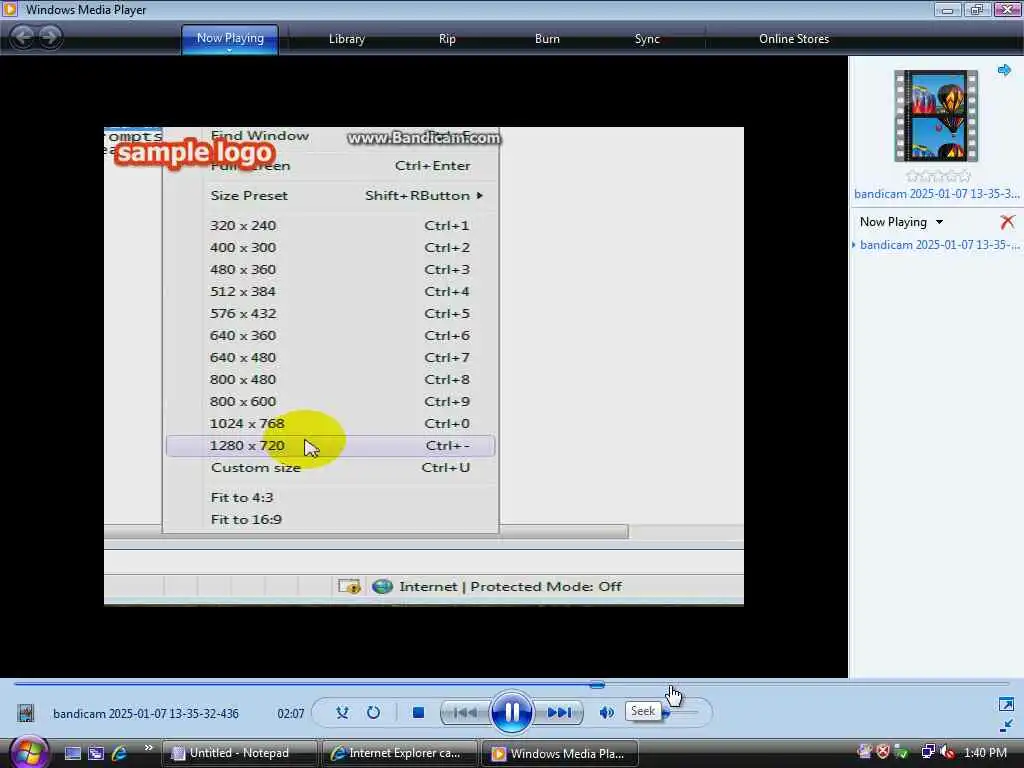Image resolution: width=1024 pixels, height=768 pixels.
Task: Click the seek bar handle
Action: (x=597, y=684)
